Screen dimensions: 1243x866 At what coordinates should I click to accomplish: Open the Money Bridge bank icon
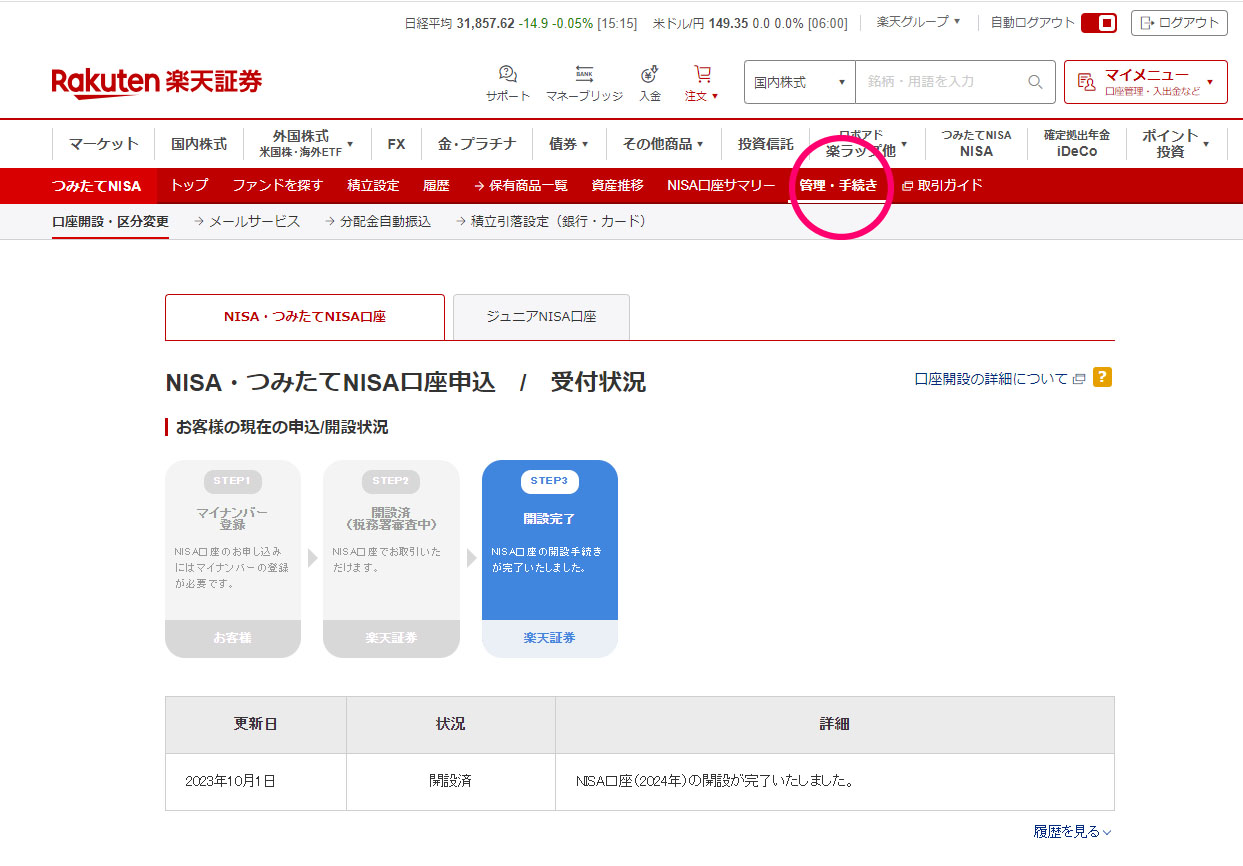(584, 75)
